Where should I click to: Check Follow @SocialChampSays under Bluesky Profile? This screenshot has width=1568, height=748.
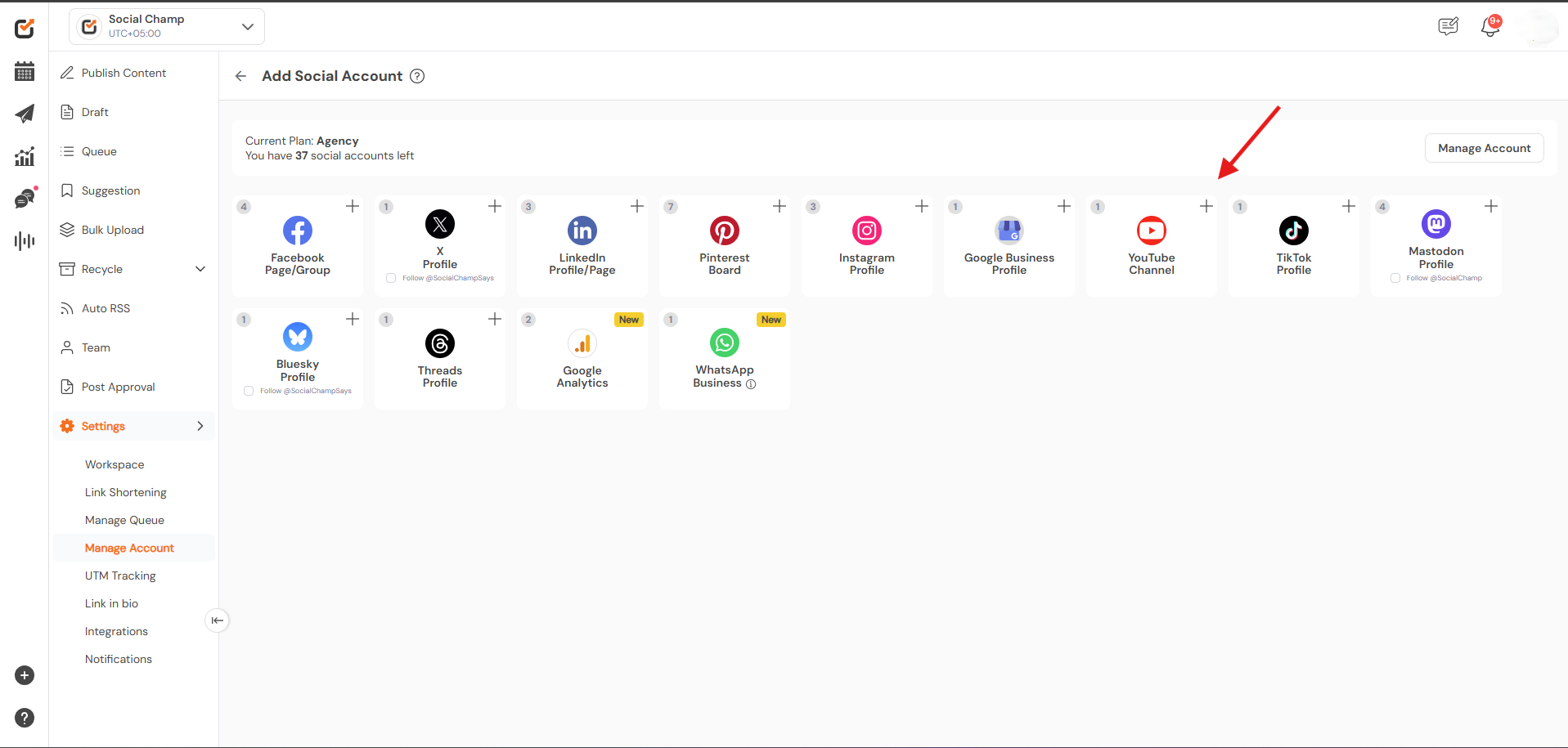pyautogui.click(x=249, y=391)
